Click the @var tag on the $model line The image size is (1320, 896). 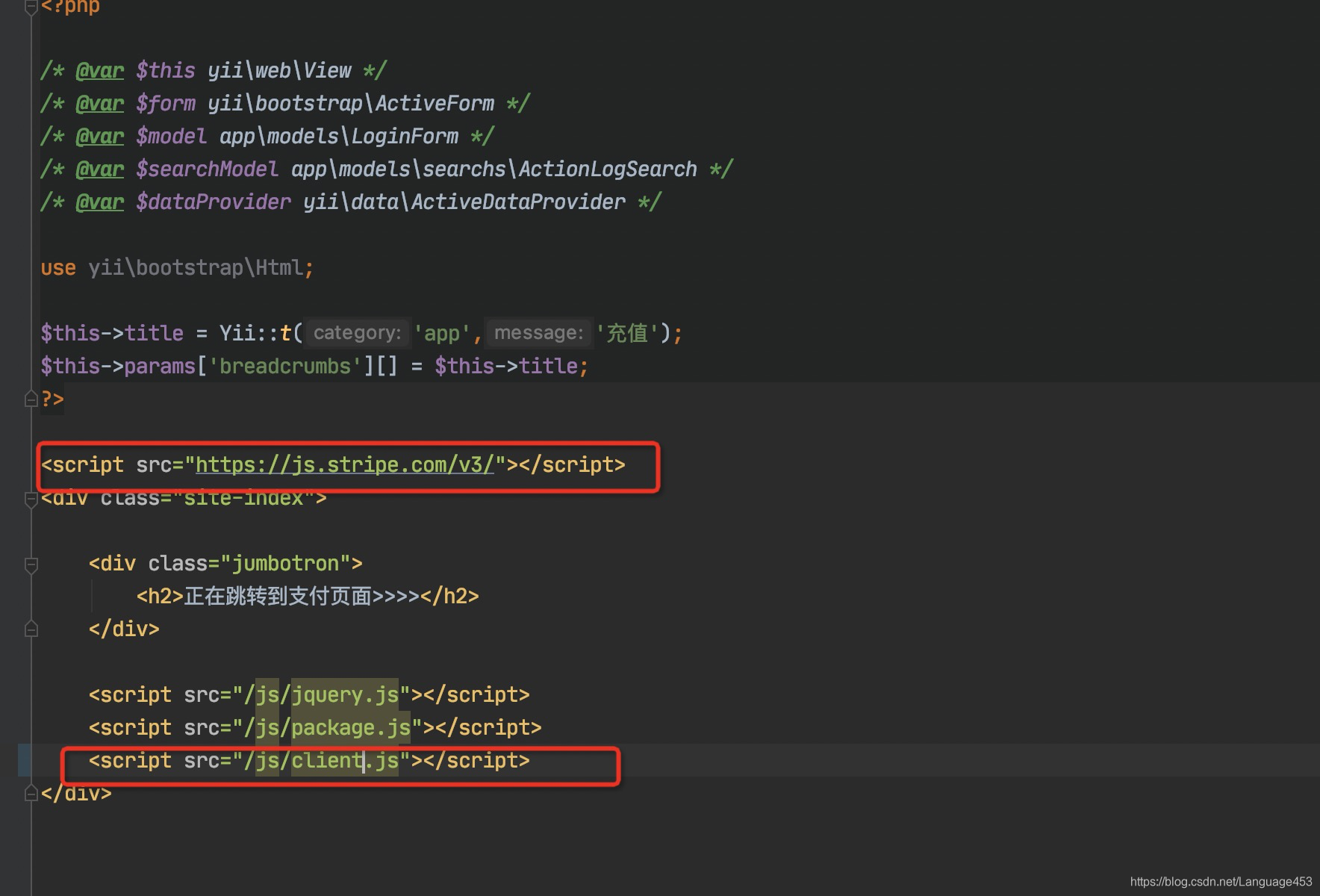[100, 137]
